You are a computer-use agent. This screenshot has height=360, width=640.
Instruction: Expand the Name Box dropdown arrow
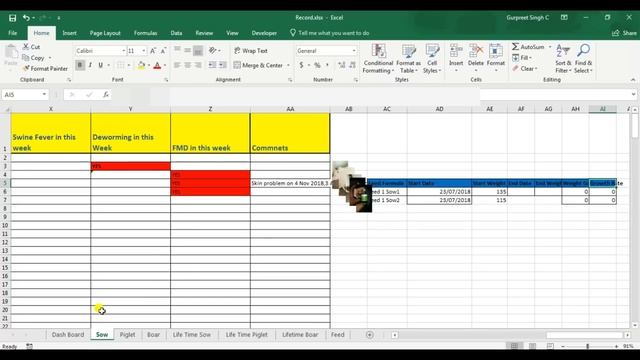(x=44, y=95)
